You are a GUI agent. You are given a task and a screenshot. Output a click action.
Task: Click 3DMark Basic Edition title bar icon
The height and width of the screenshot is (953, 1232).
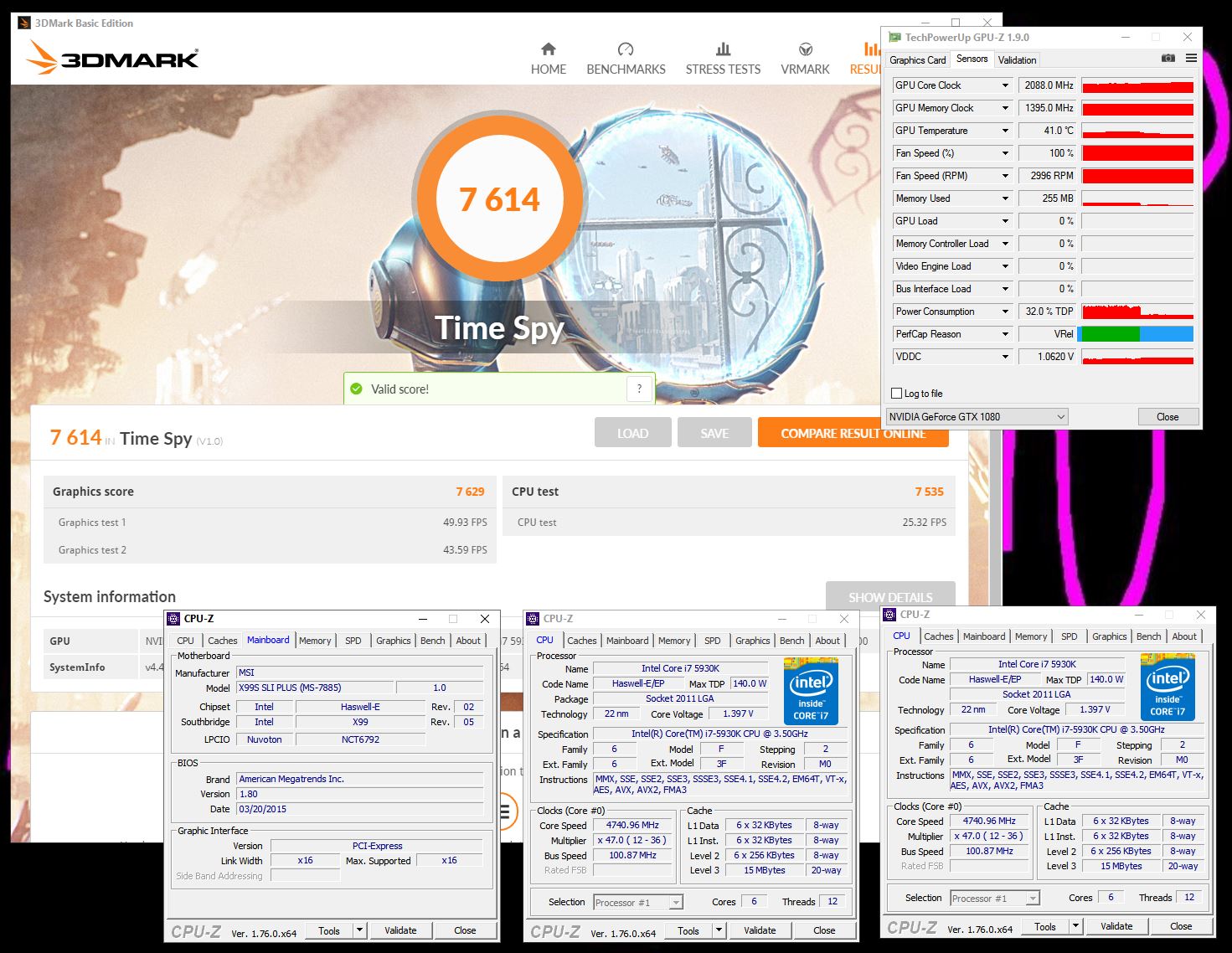click(x=24, y=23)
